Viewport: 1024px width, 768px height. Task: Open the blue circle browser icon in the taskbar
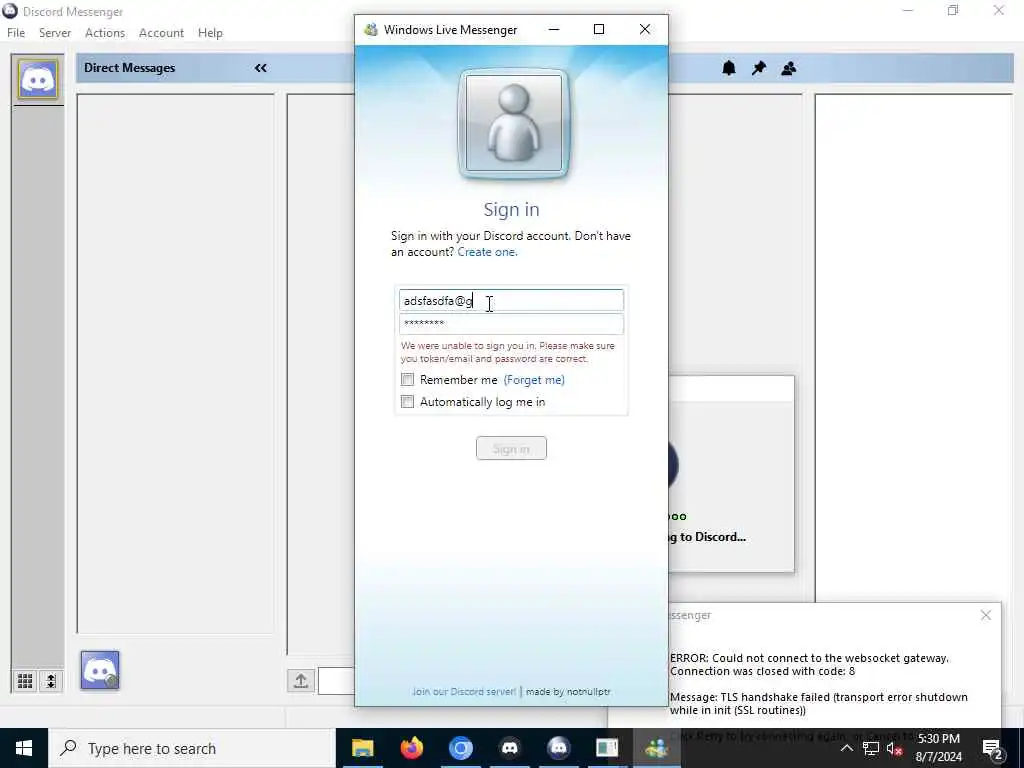pyautogui.click(x=460, y=748)
